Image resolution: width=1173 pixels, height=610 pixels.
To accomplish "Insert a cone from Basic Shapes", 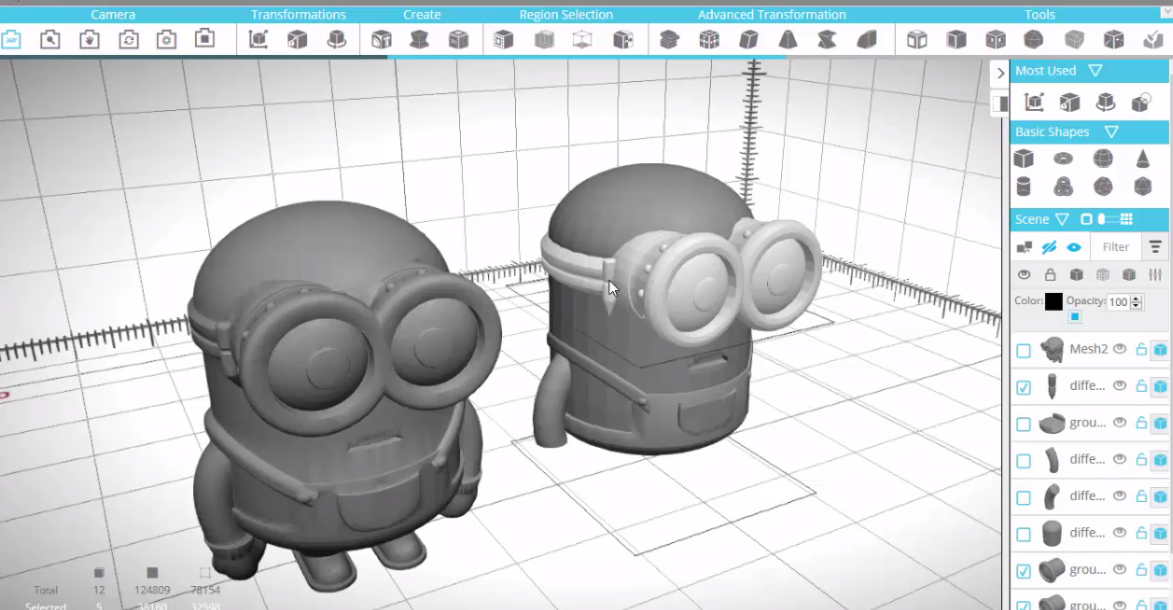I will 1142,159.
